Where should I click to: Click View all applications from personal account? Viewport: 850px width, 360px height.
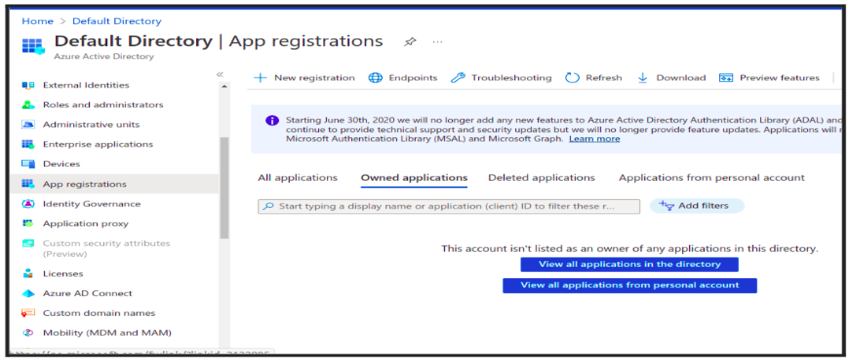click(629, 285)
